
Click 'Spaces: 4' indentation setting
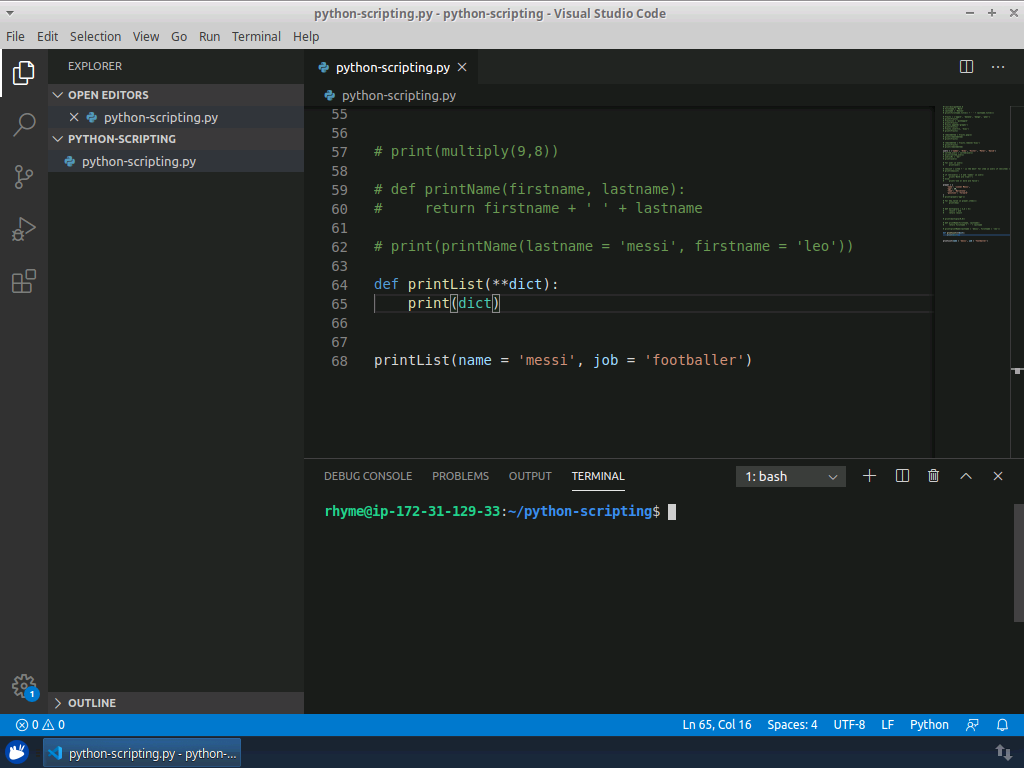click(x=792, y=725)
